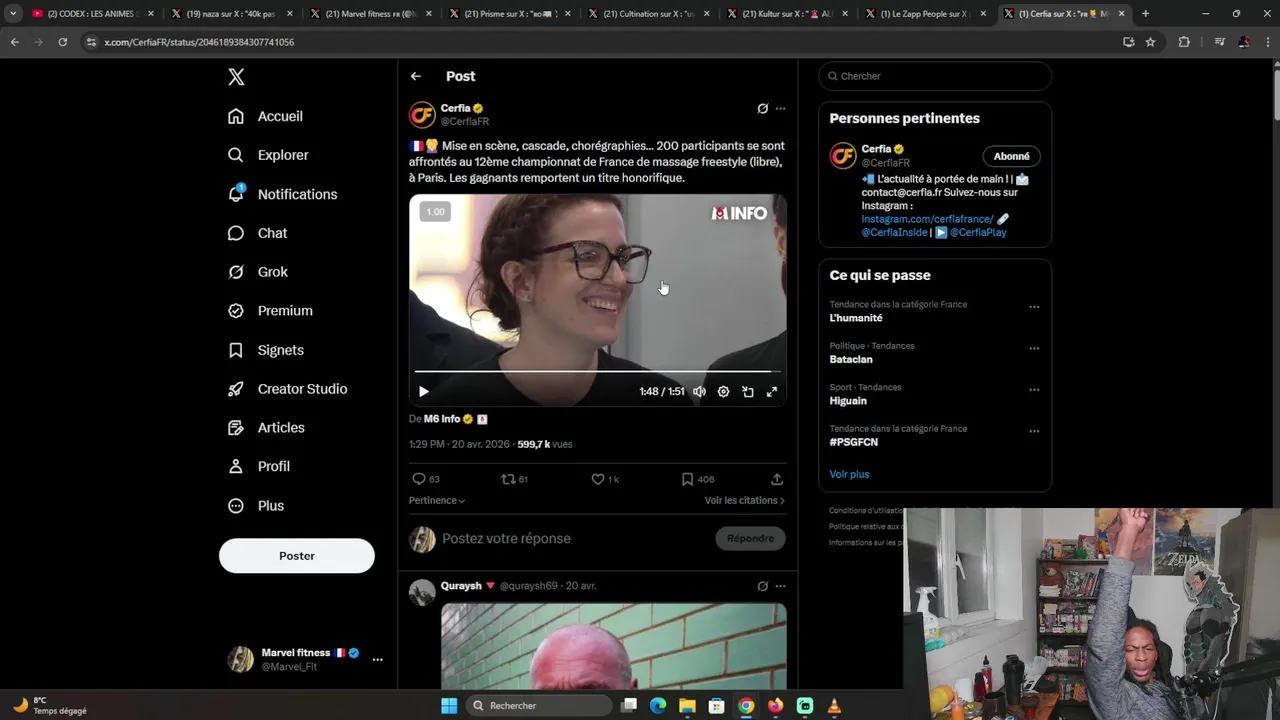1280x720 pixels.
Task: Click the video progress bar
Action: coord(598,371)
